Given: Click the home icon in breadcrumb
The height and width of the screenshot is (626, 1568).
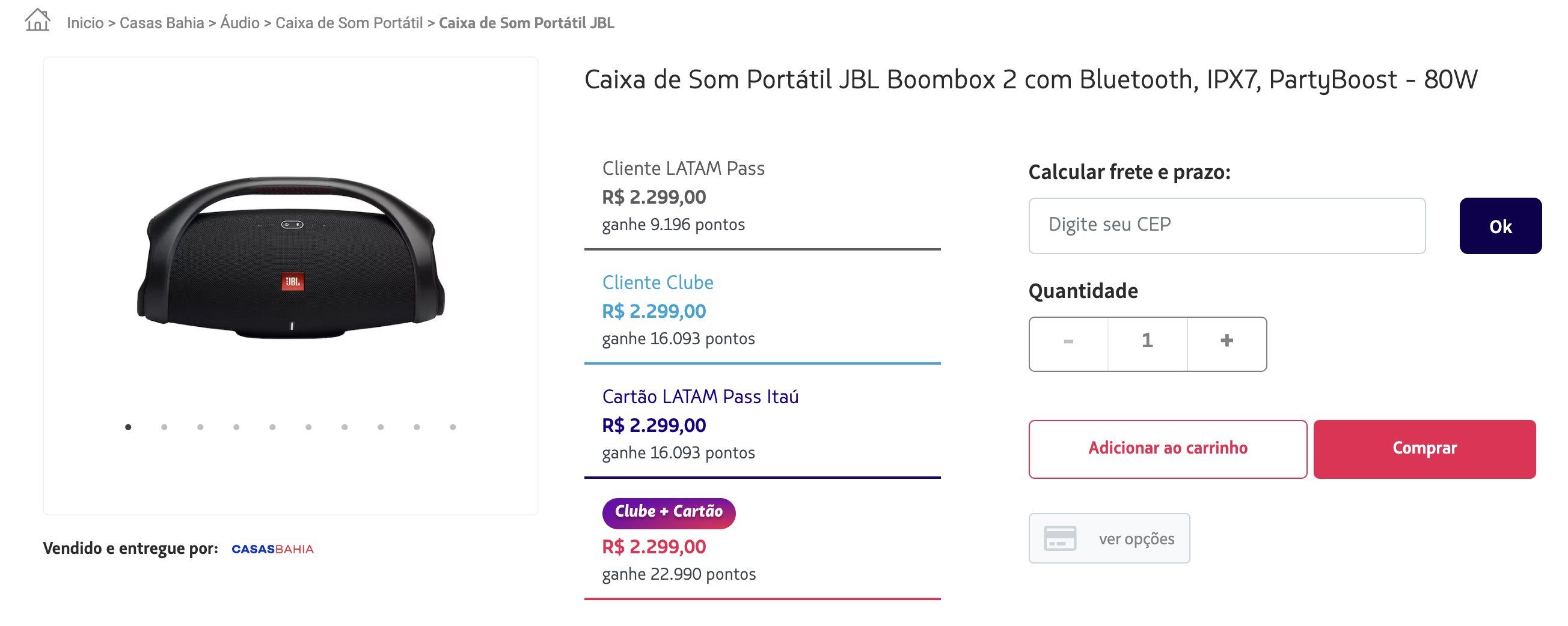Looking at the screenshot, I should coord(37,20).
